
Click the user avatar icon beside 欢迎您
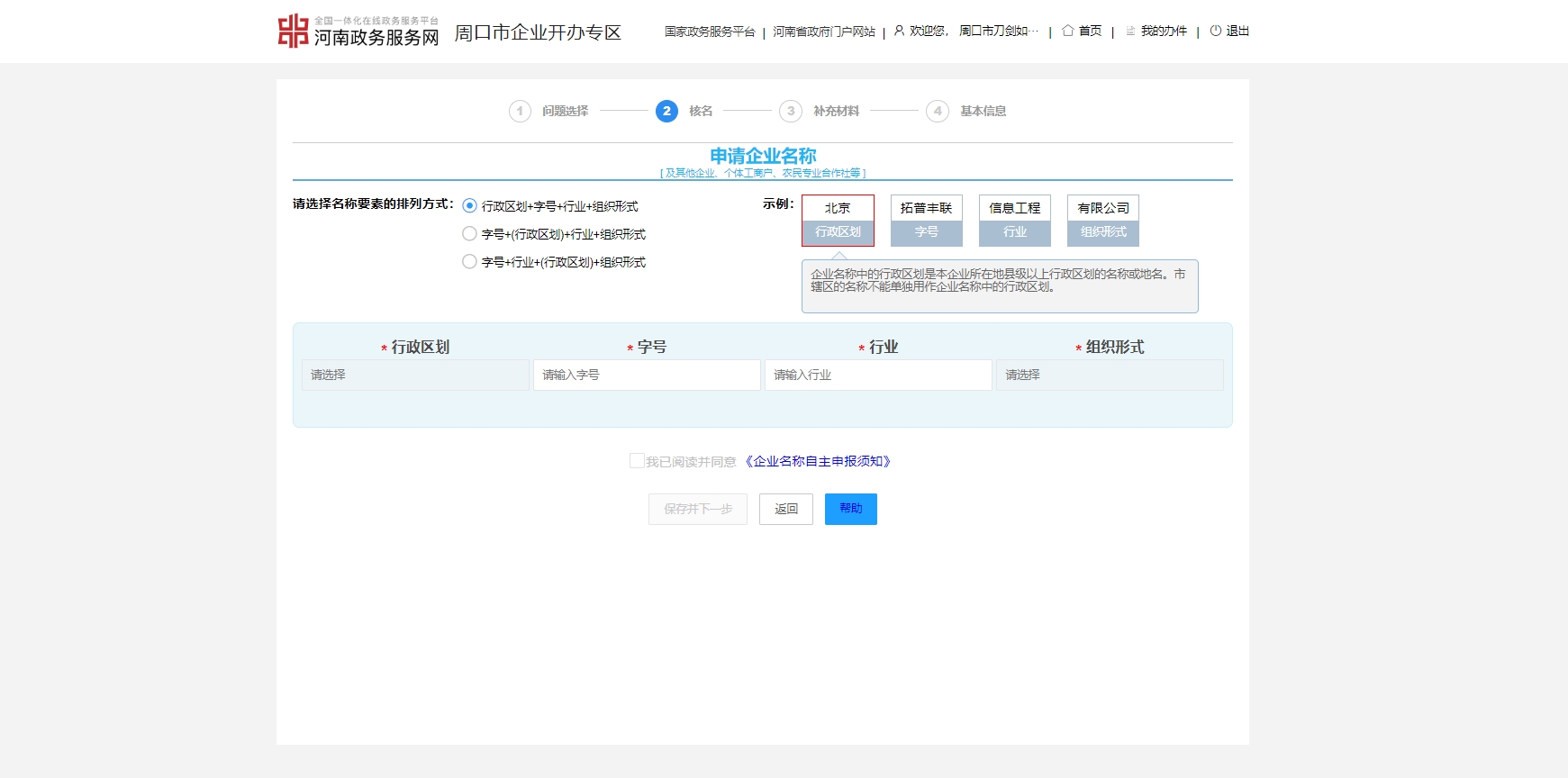(x=899, y=31)
